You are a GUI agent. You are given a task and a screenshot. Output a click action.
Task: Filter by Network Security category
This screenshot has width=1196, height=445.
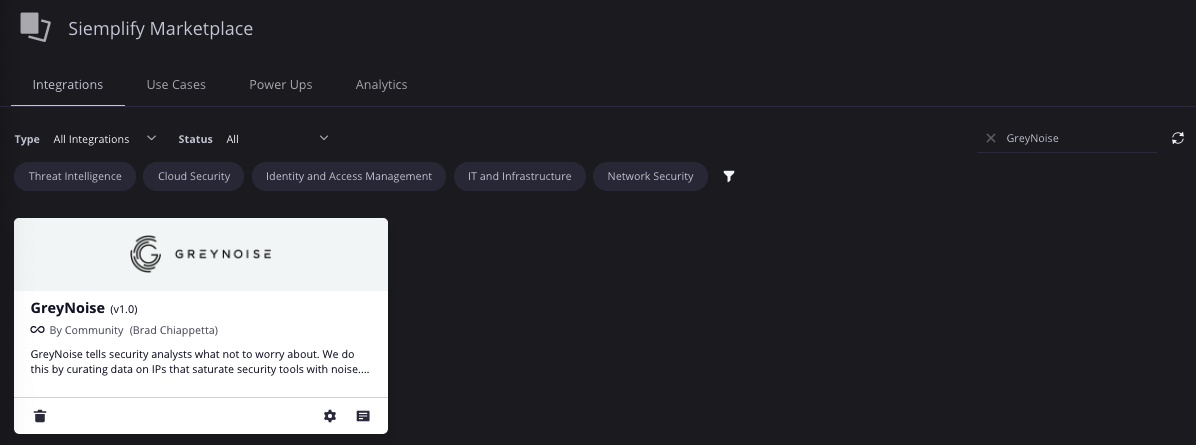tap(650, 176)
